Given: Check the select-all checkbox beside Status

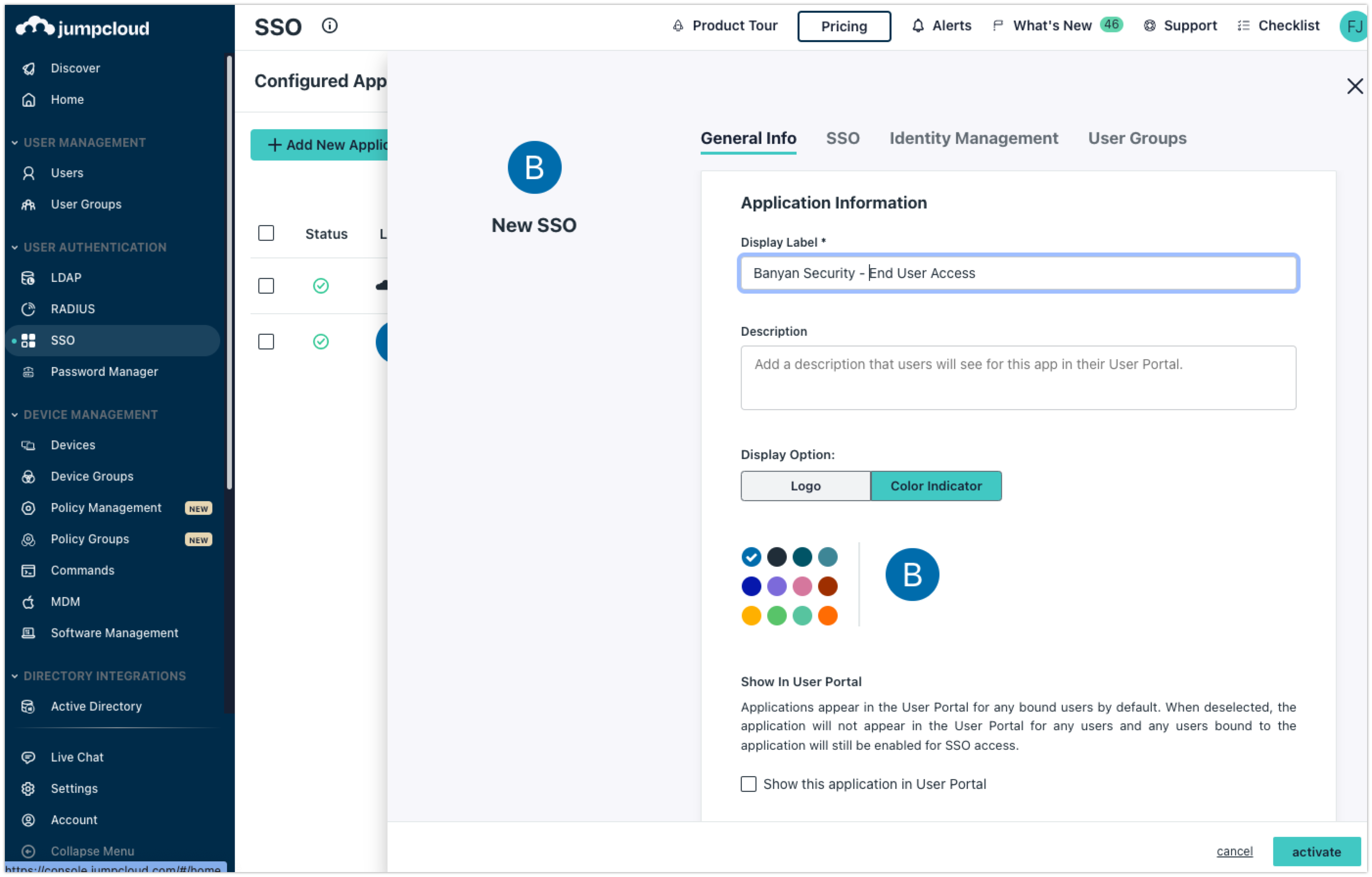Looking at the screenshot, I should pyautogui.click(x=266, y=233).
